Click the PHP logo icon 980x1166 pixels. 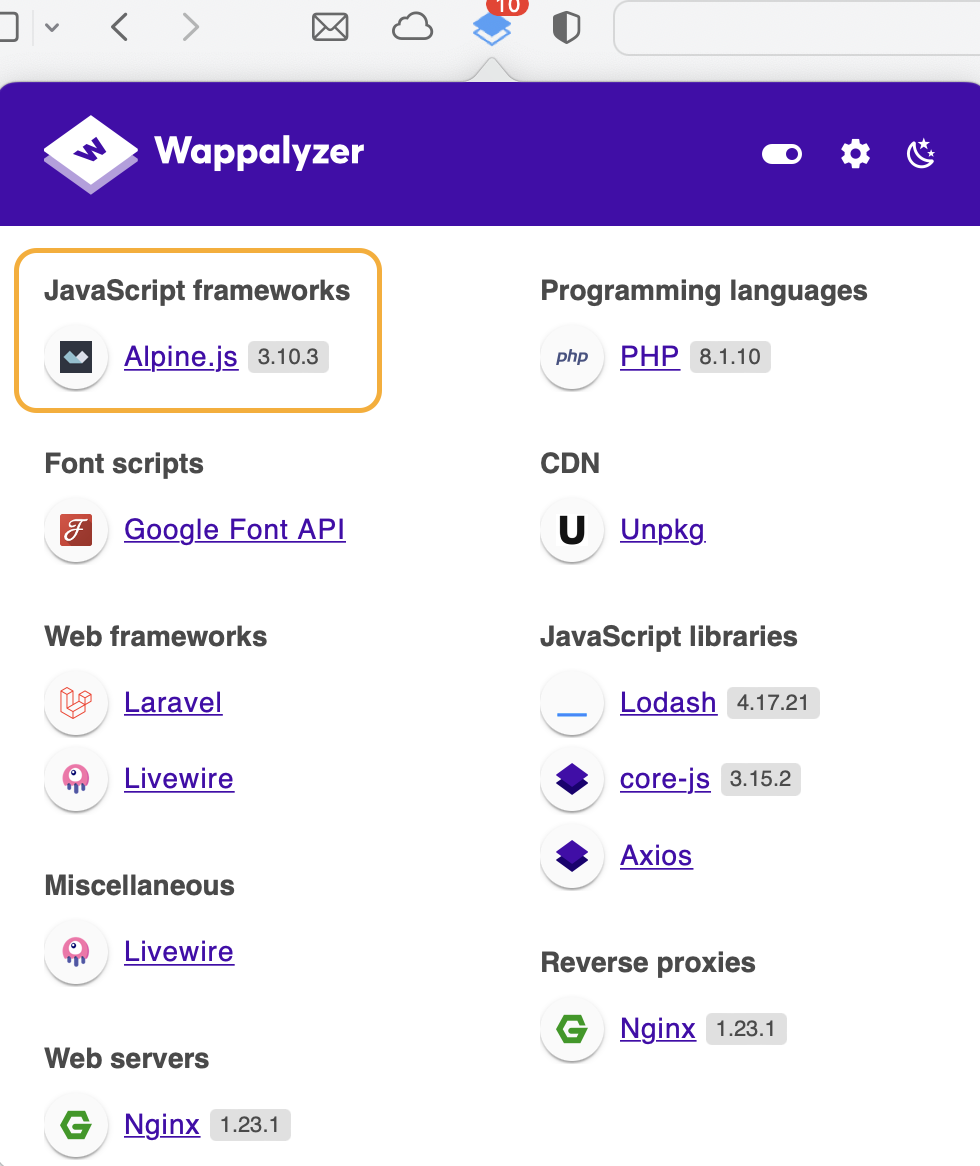[x=572, y=356]
